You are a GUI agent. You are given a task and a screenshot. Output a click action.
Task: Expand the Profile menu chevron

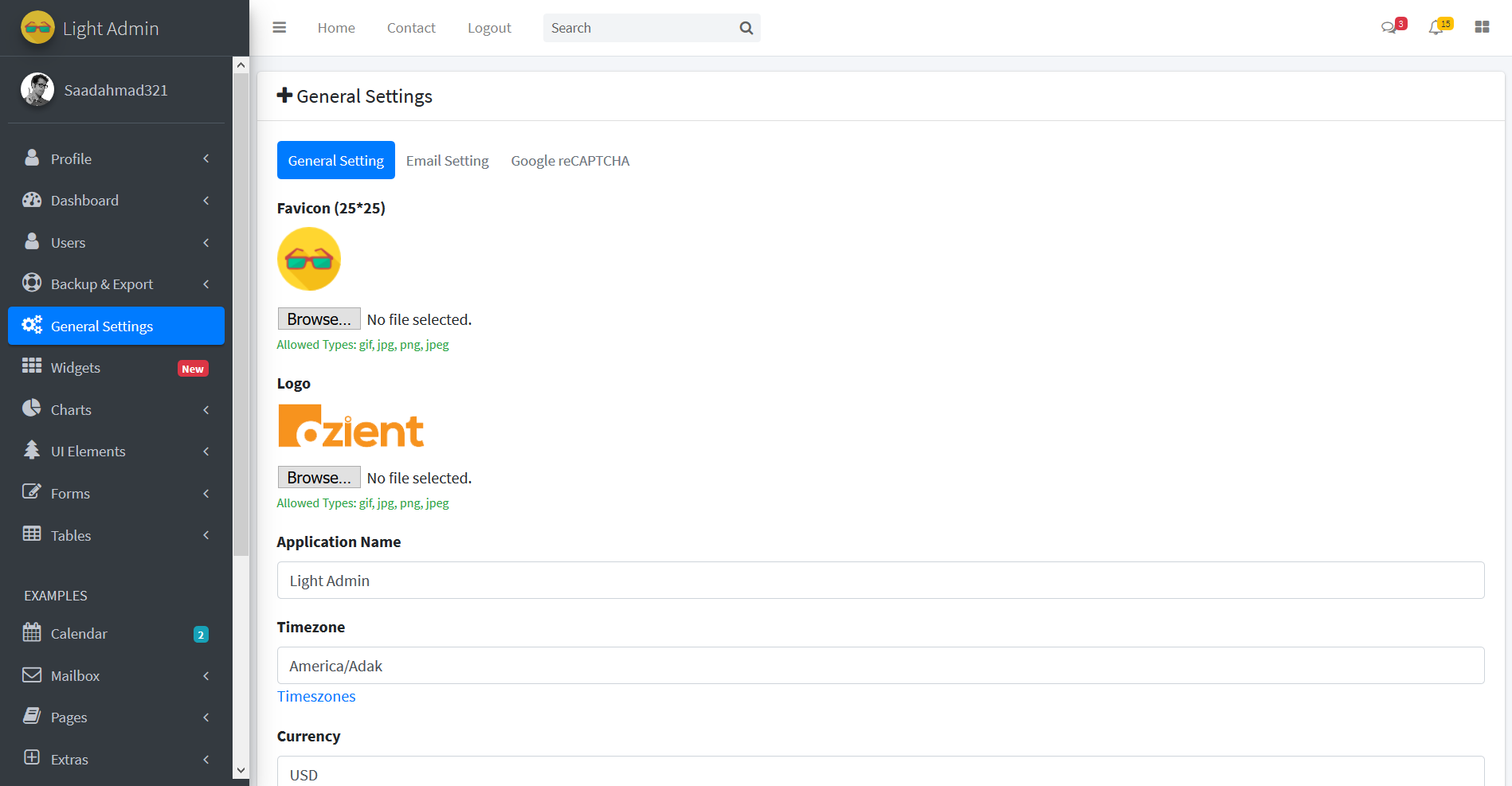206,158
